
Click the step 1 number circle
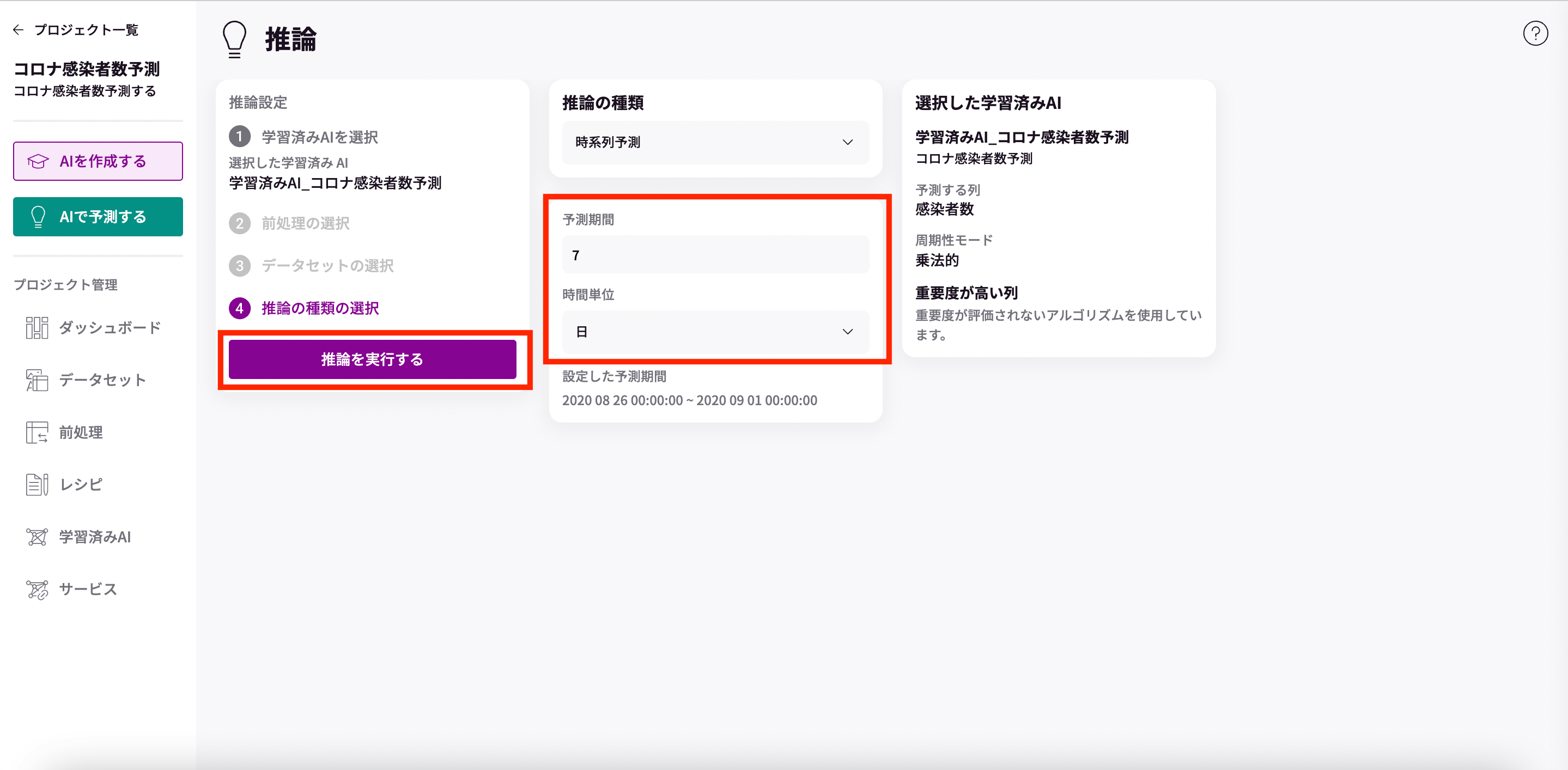[240, 137]
